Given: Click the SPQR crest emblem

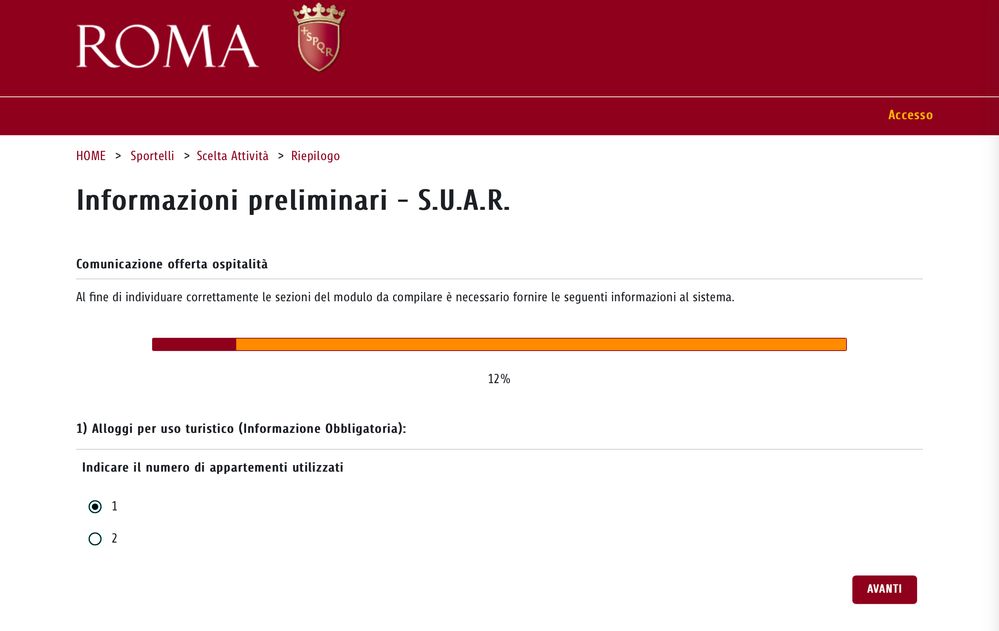Looking at the screenshot, I should click(319, 38).
